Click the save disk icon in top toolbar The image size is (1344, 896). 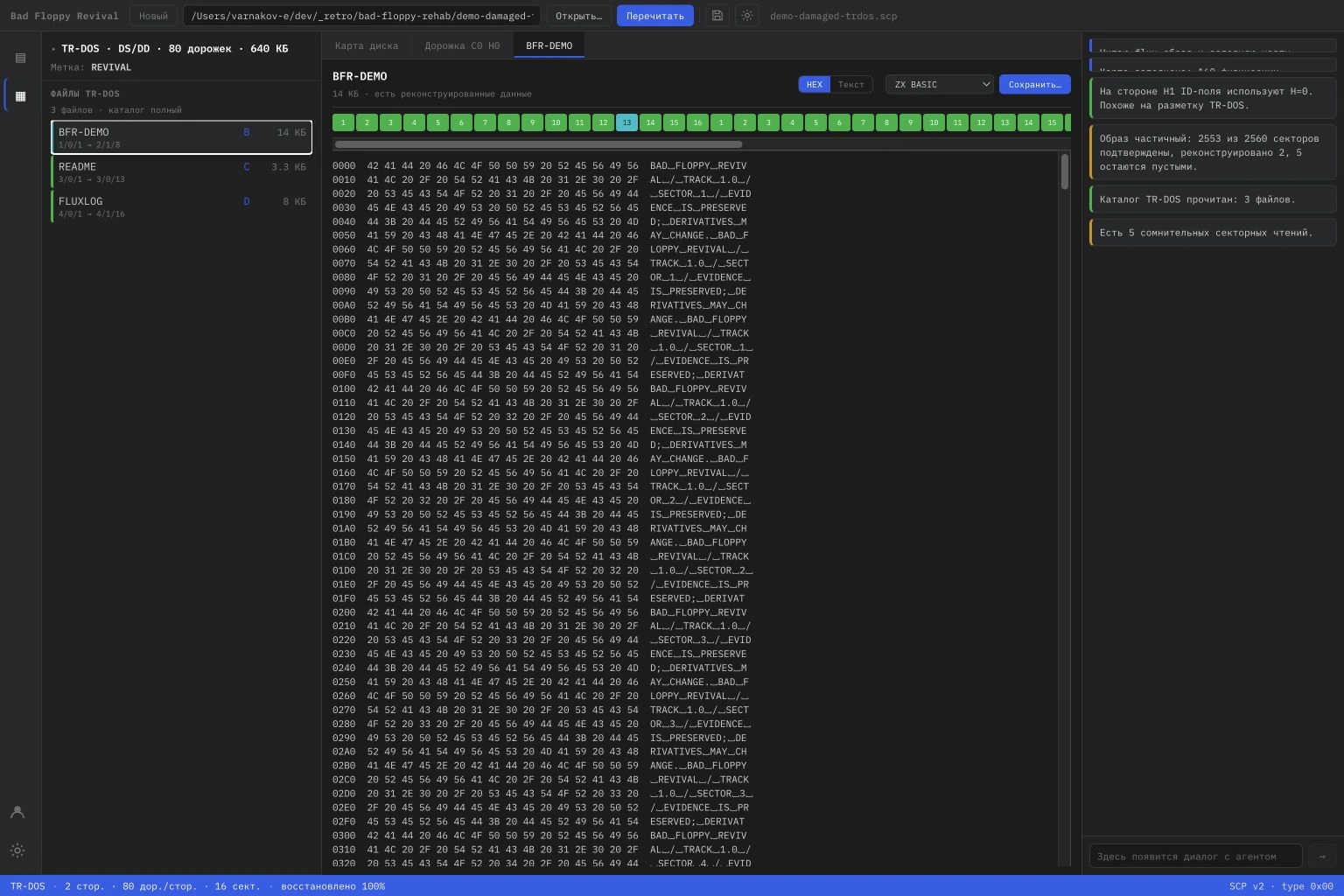coord(717,16)
